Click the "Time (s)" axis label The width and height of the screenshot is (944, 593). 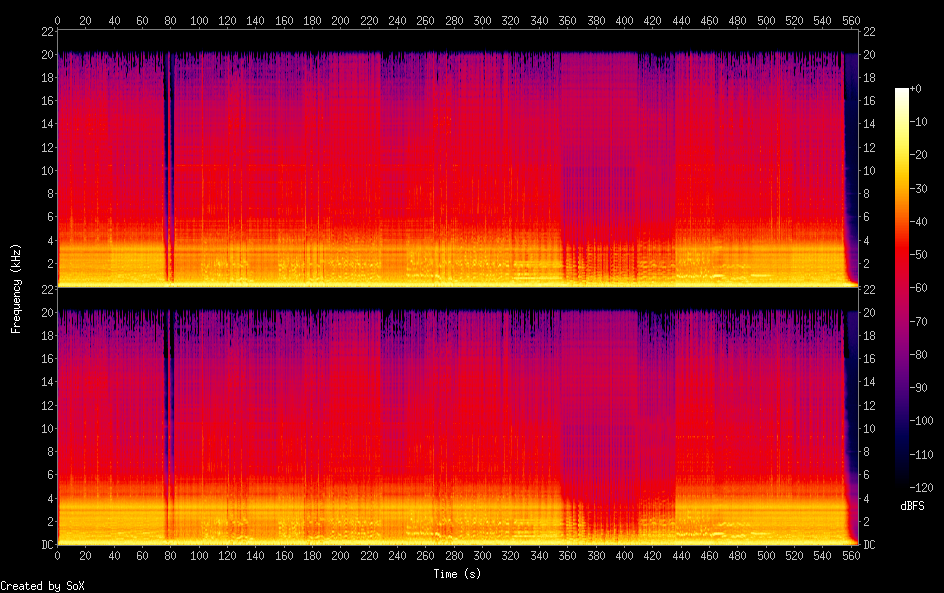coord(458,574)
